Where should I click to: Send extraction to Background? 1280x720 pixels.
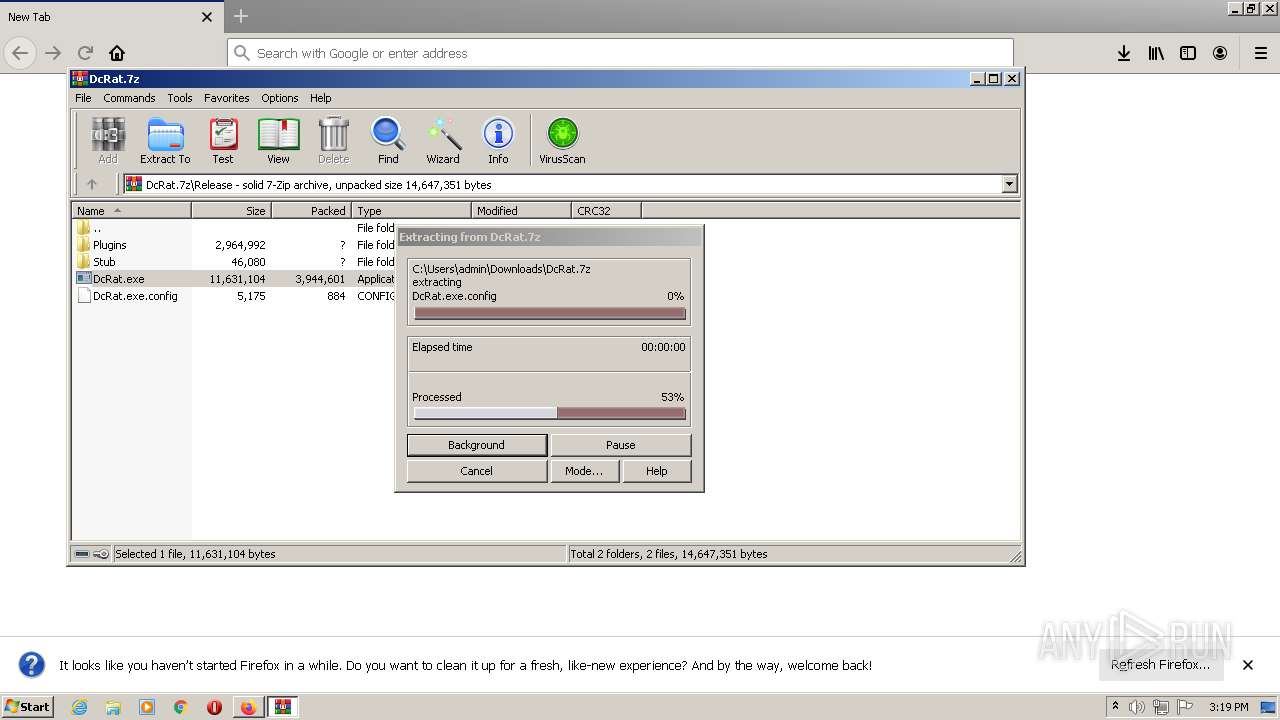point(476,445)
